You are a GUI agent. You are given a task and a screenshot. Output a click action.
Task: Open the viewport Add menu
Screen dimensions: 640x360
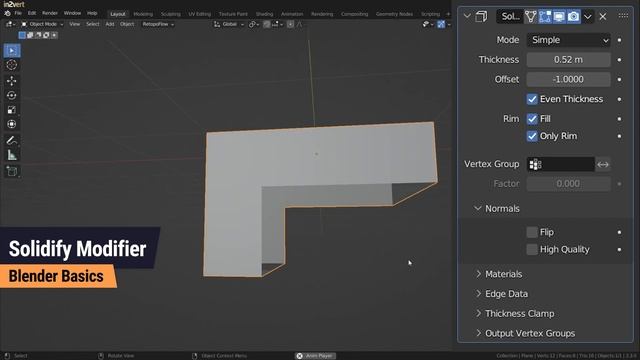pyautogui.click(x=110, y=24)
